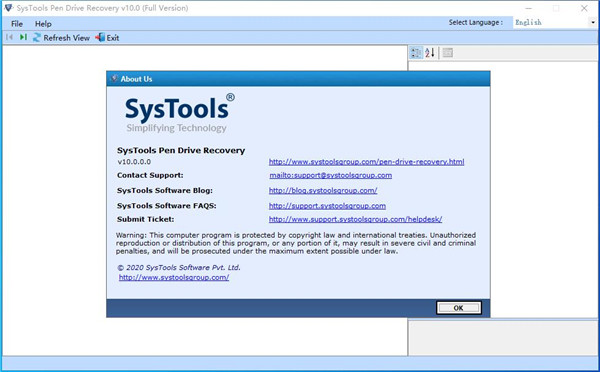Click the v10.0.0.0 version text

[134, 162]
